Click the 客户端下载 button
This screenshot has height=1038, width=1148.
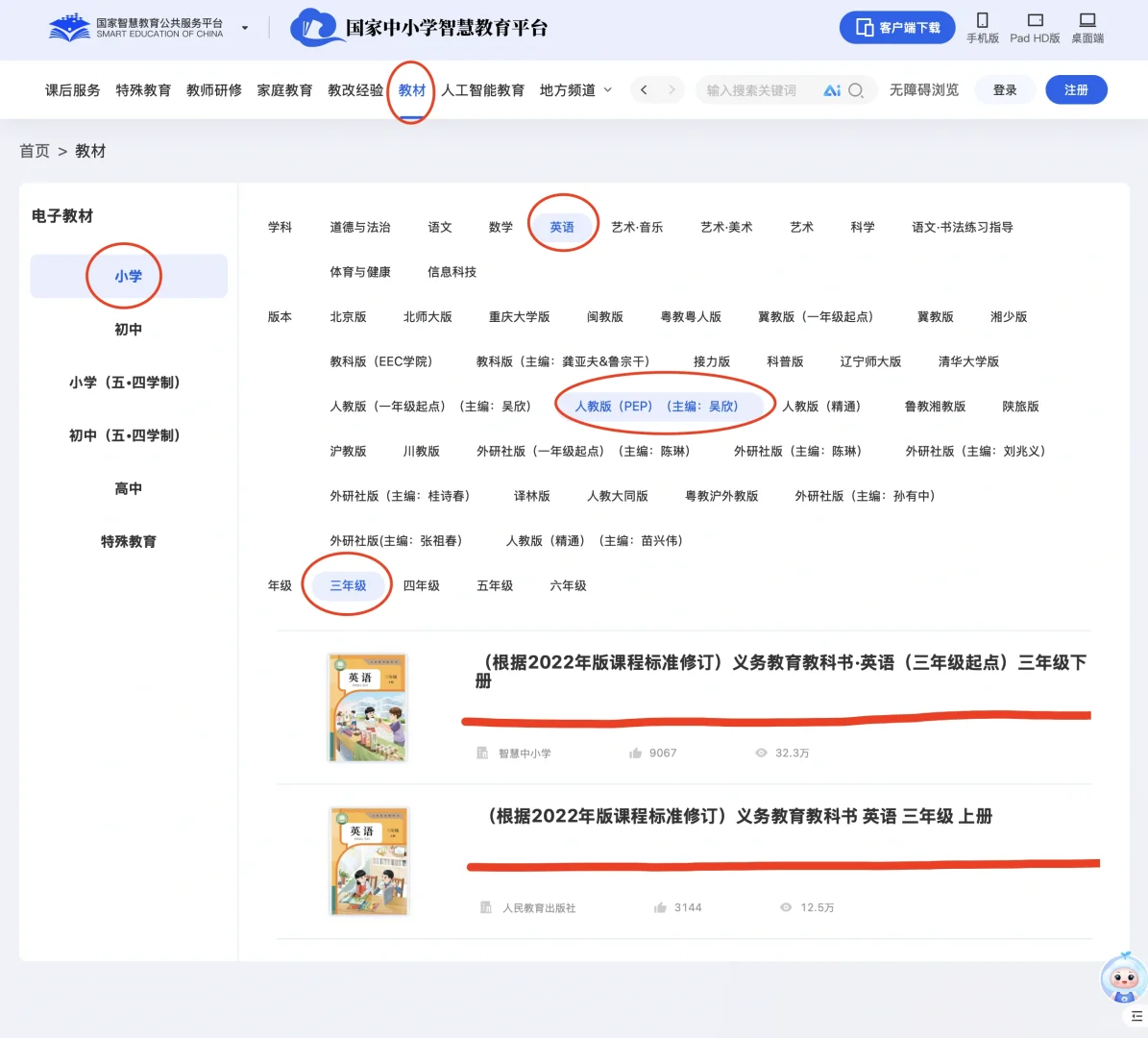[x=897, y=28]
